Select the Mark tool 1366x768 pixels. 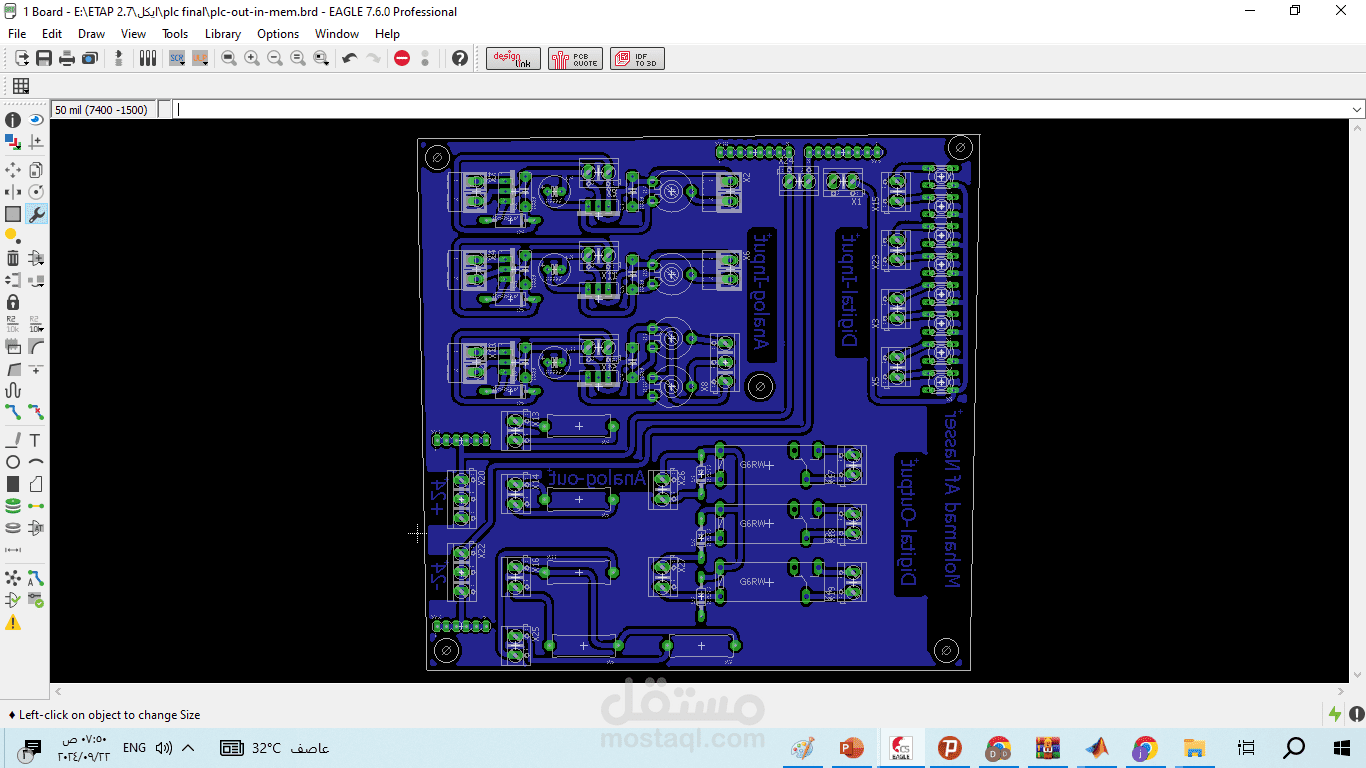tap(36, 143)
